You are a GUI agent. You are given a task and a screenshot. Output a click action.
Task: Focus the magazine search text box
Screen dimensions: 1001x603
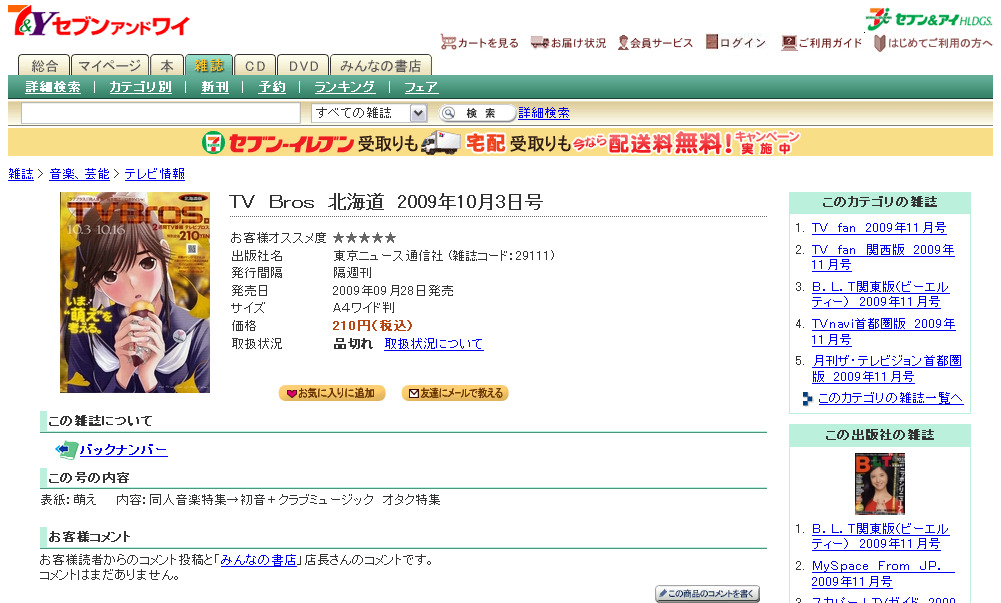(161, 113)
